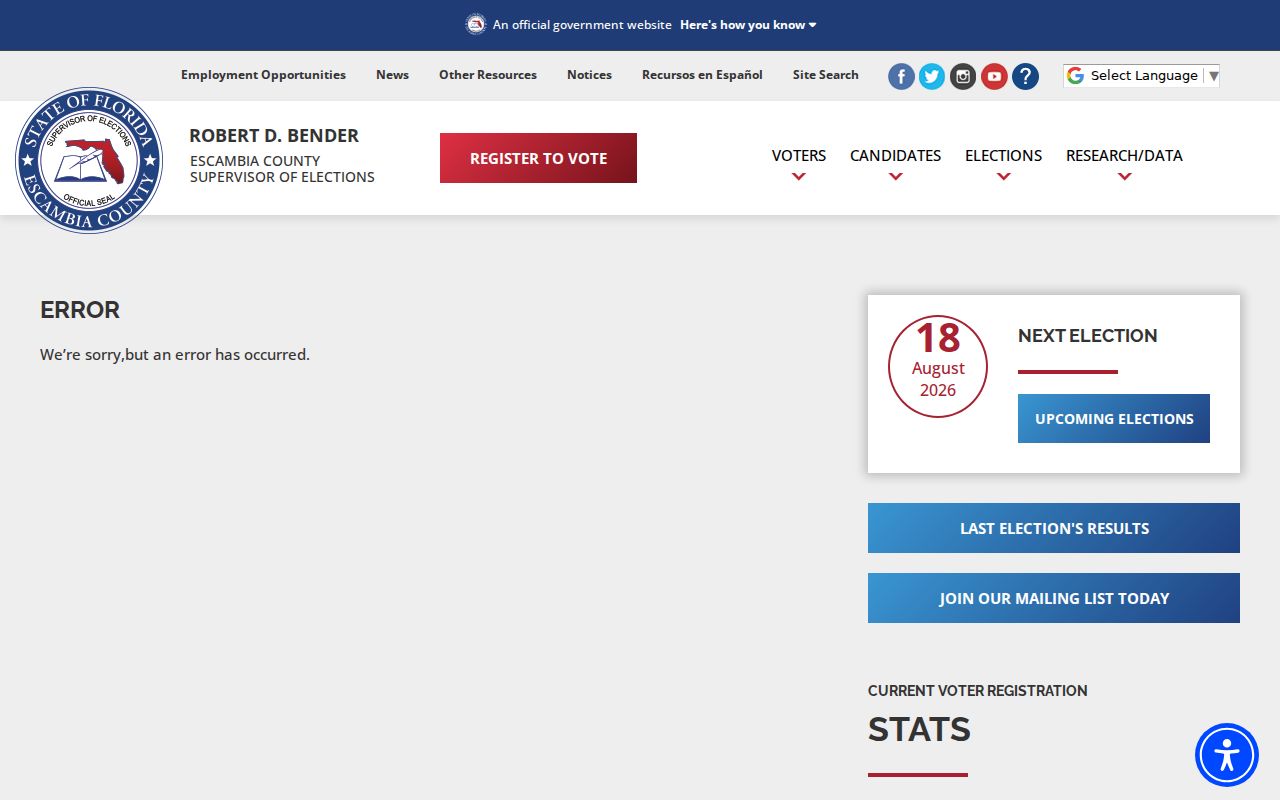Click the Google logo in language selector
This screenshot has height=800, width=1280.
1075,75
